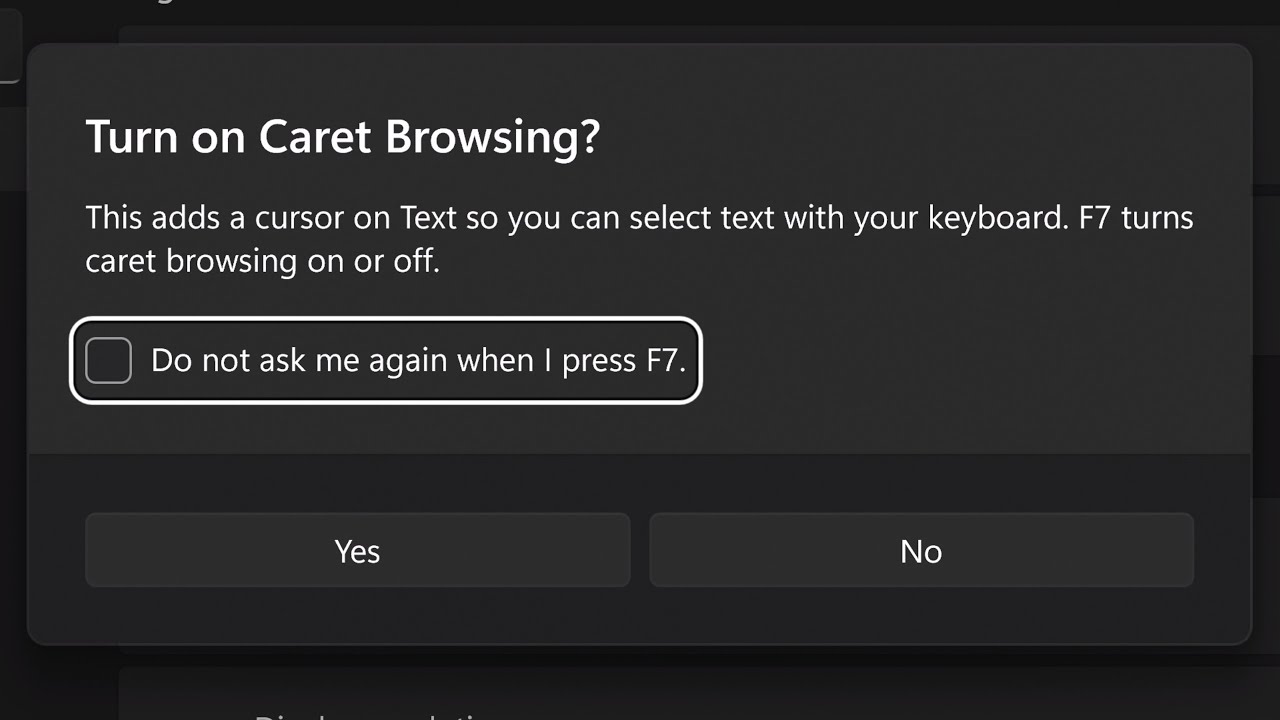Screen dimensions: 1280x720
Task: Select Yes to enable keyboard text cursor
Action: click(x=357, y=550)
